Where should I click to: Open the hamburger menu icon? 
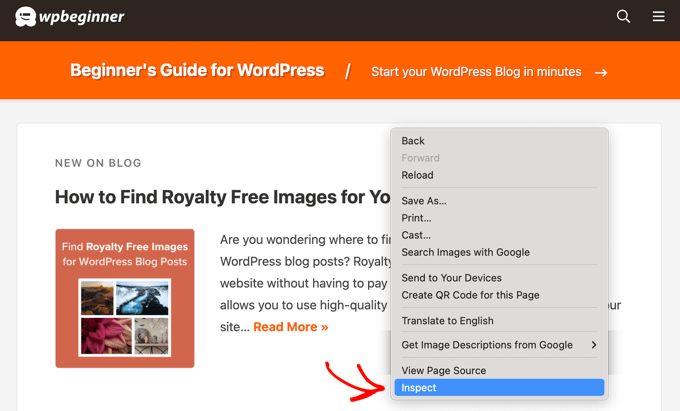point(658,16)
